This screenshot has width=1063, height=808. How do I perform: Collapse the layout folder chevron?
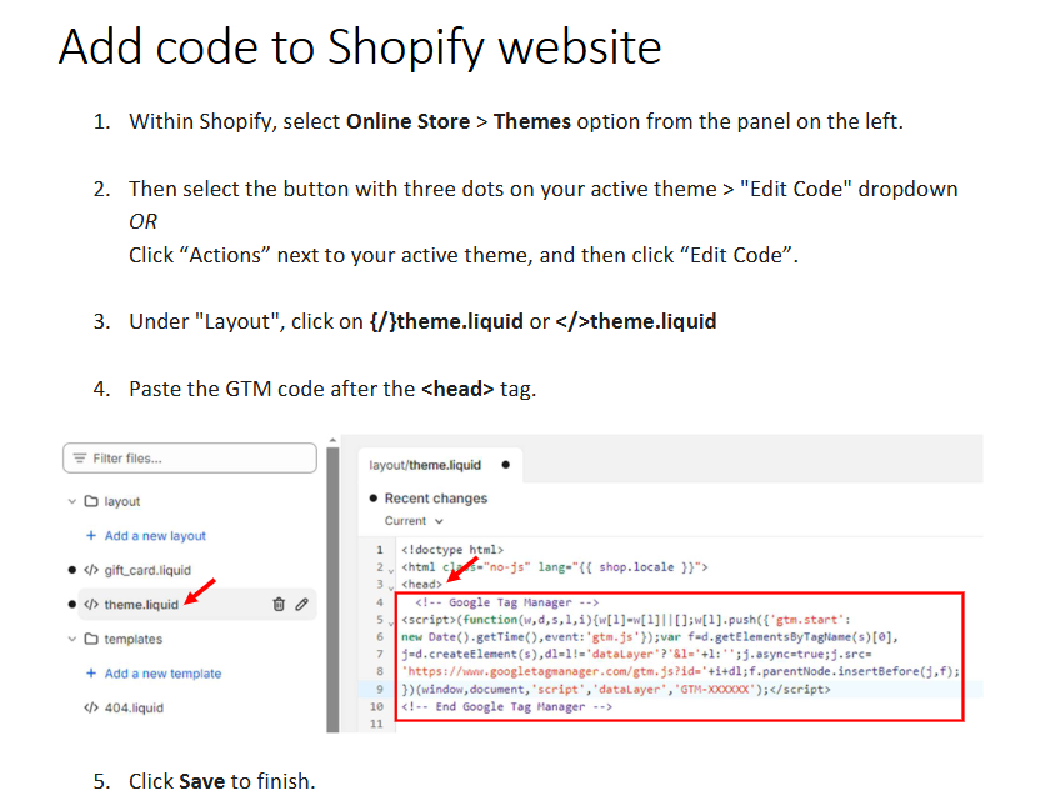pos(72,502)
